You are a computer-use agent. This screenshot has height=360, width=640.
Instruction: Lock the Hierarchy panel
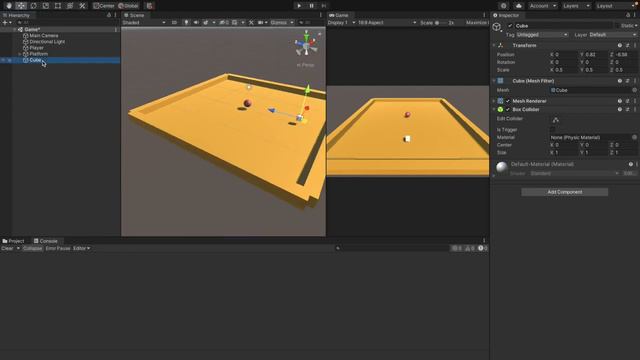point(109,15)
